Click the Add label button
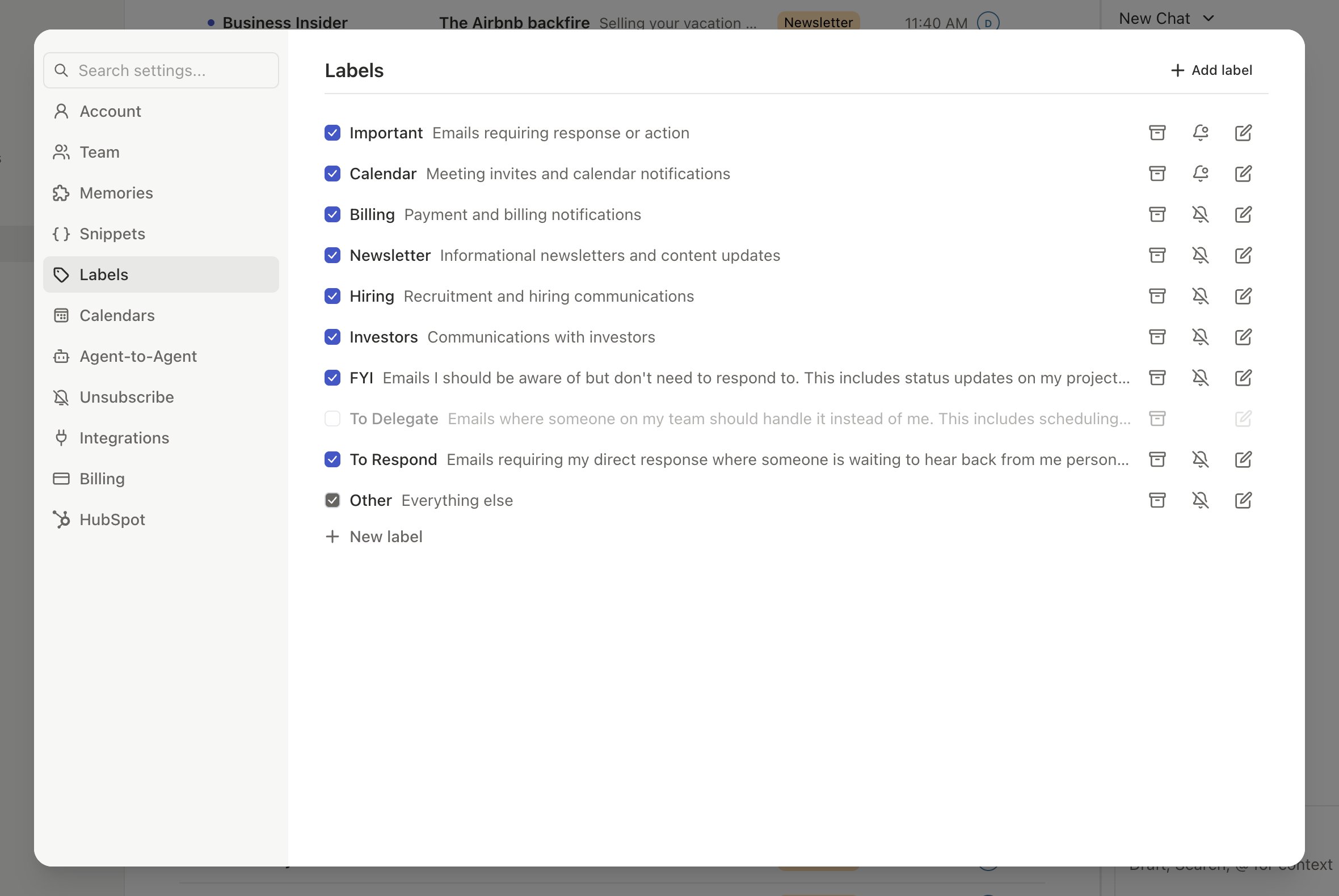The width and height of the screenshot is (1339, 896). click(1211, 70)
